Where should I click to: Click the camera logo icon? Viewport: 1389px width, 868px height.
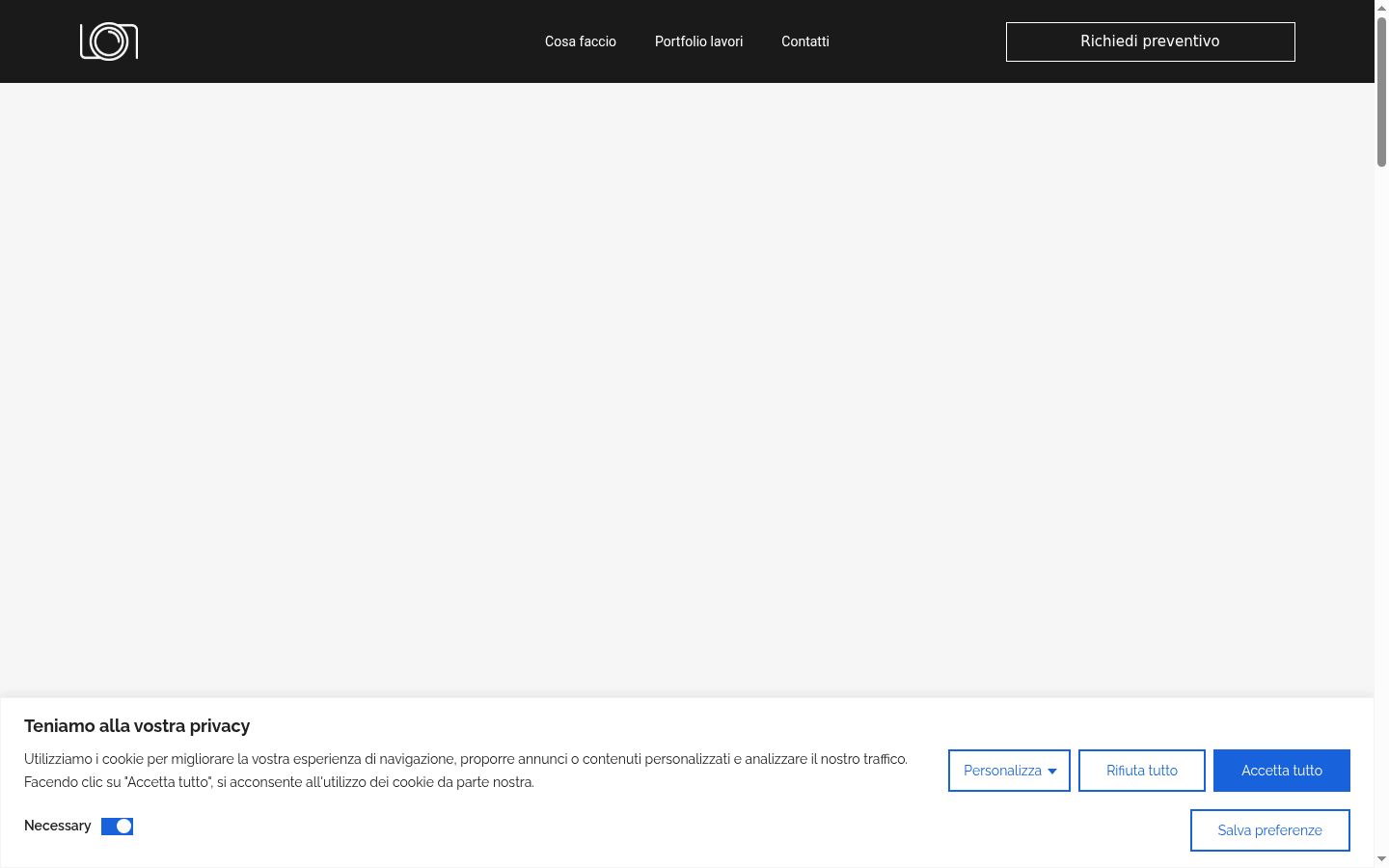tap(109, 41)
